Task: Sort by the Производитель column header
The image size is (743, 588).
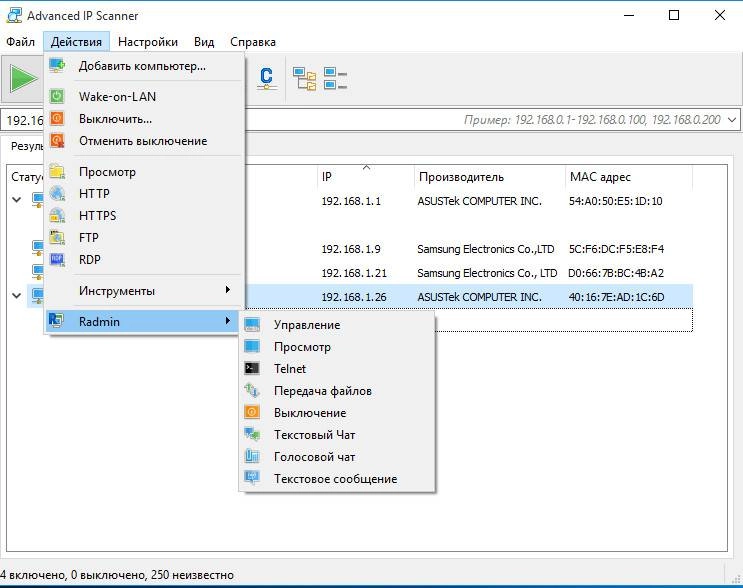Action: (489, 177)
